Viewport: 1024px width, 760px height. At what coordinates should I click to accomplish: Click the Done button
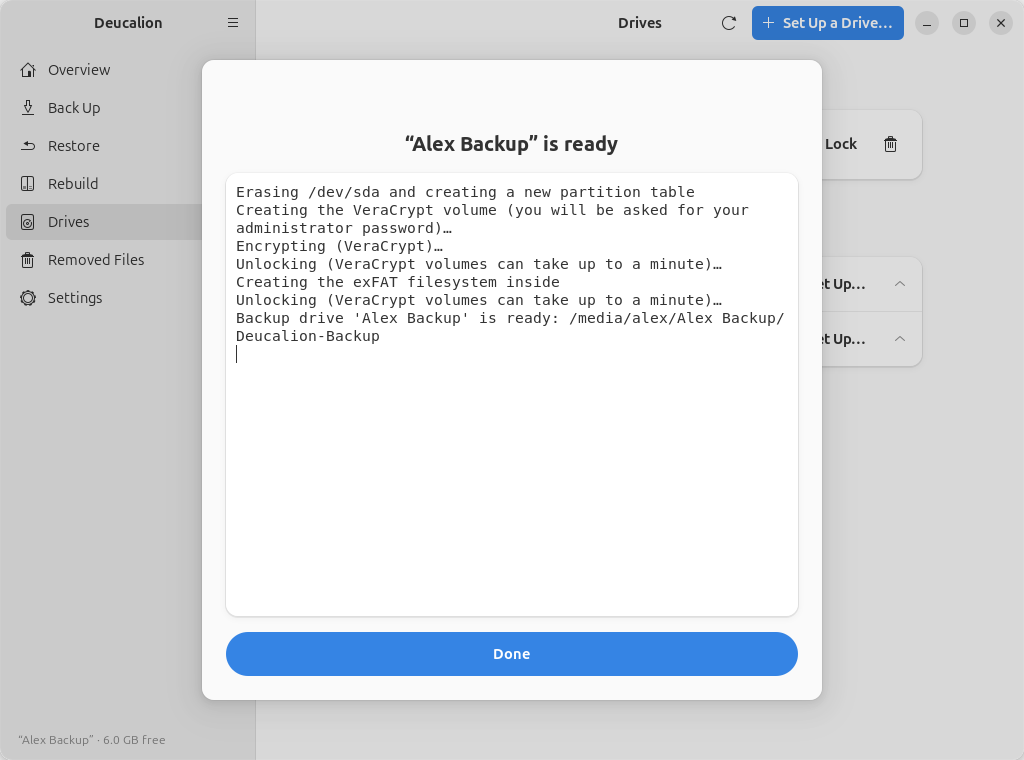click(511, 654)
